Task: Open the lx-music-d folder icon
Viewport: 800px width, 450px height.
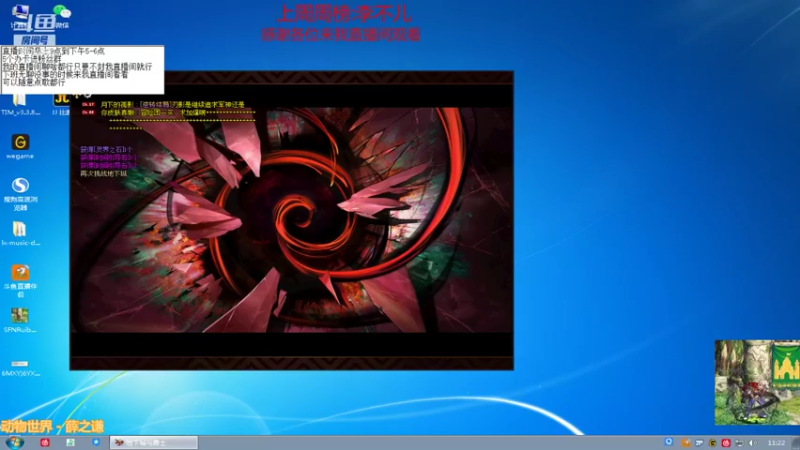Action: pyautogui.click(x=20, y=234)
